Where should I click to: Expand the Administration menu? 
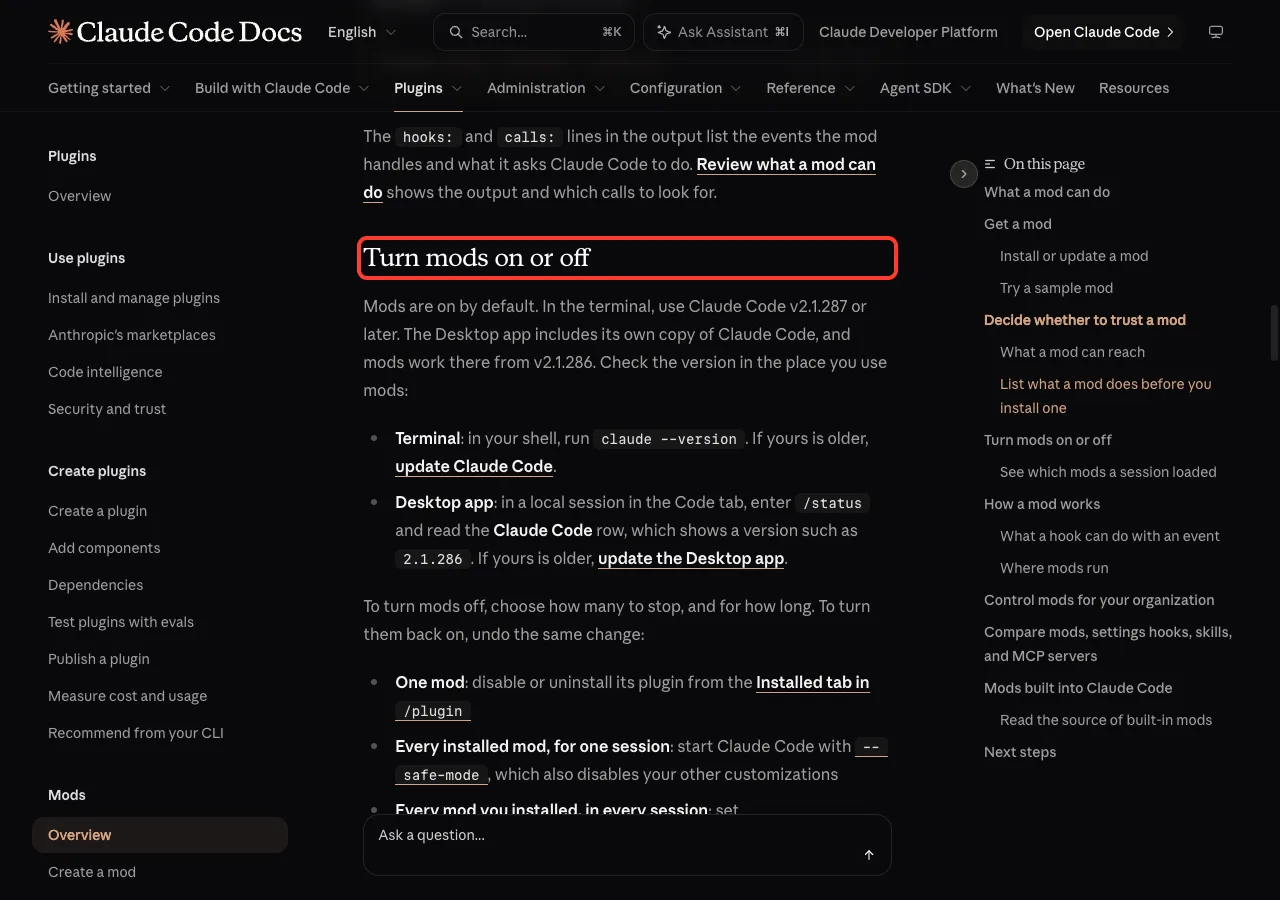pos(546,88)
